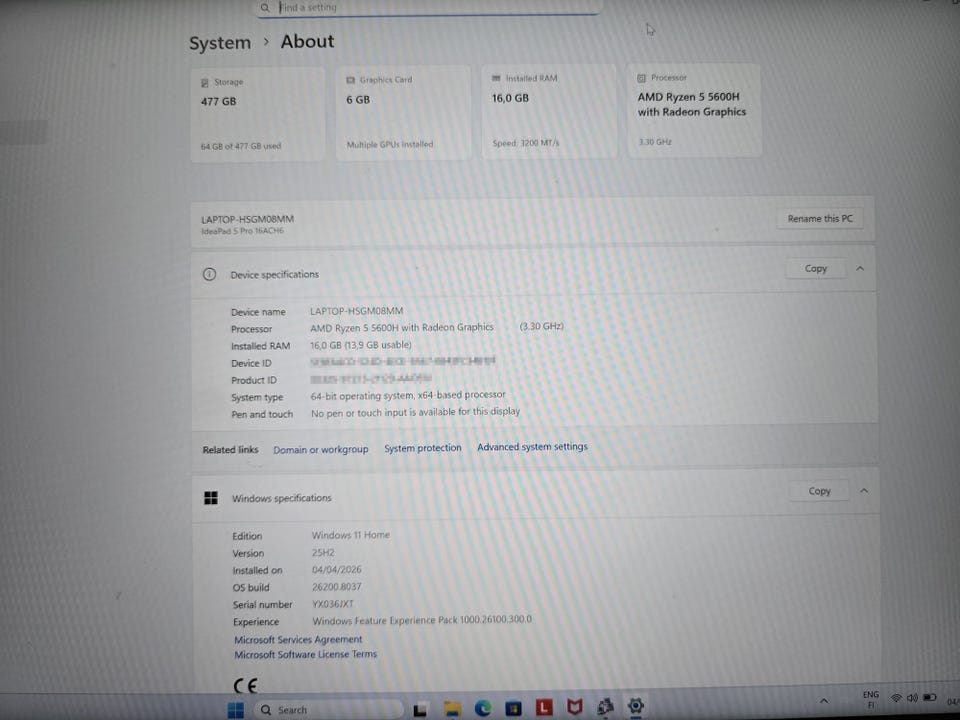Click the magnifier icon in Find a setting
Screen dimensions: 960x720
(x=265, y=8)
